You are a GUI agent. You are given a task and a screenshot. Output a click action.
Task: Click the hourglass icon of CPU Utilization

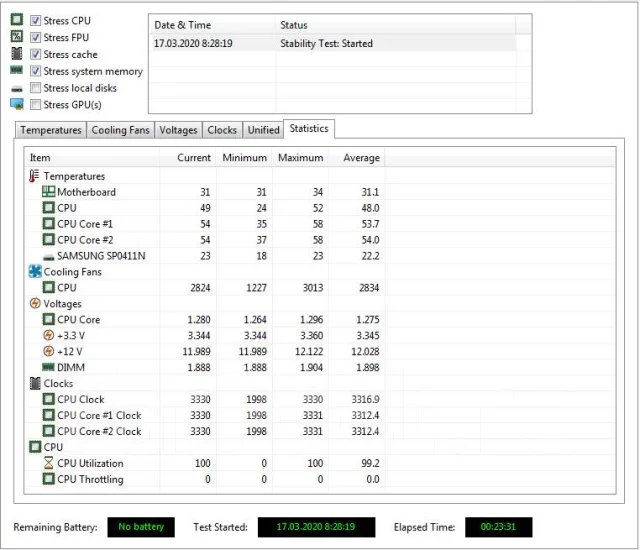click(49, 463)
